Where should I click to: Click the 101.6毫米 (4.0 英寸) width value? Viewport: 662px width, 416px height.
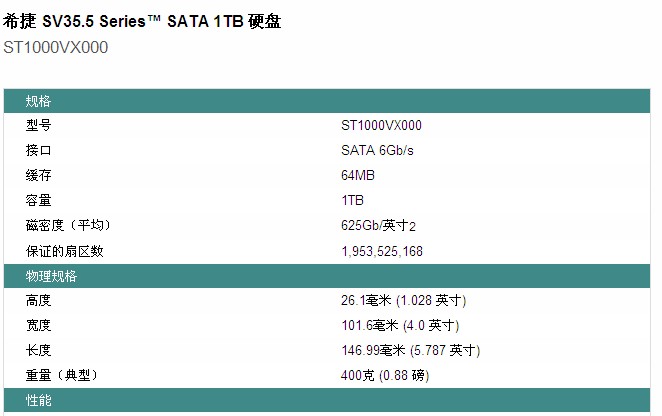[400, 325]
